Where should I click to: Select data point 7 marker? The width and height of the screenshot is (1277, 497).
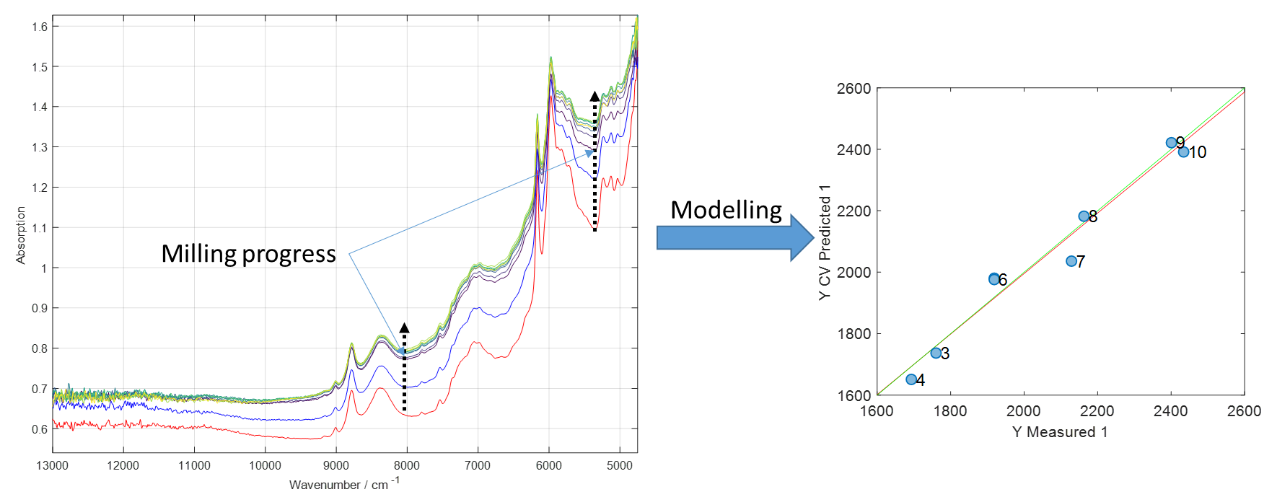pos(1071,261)
